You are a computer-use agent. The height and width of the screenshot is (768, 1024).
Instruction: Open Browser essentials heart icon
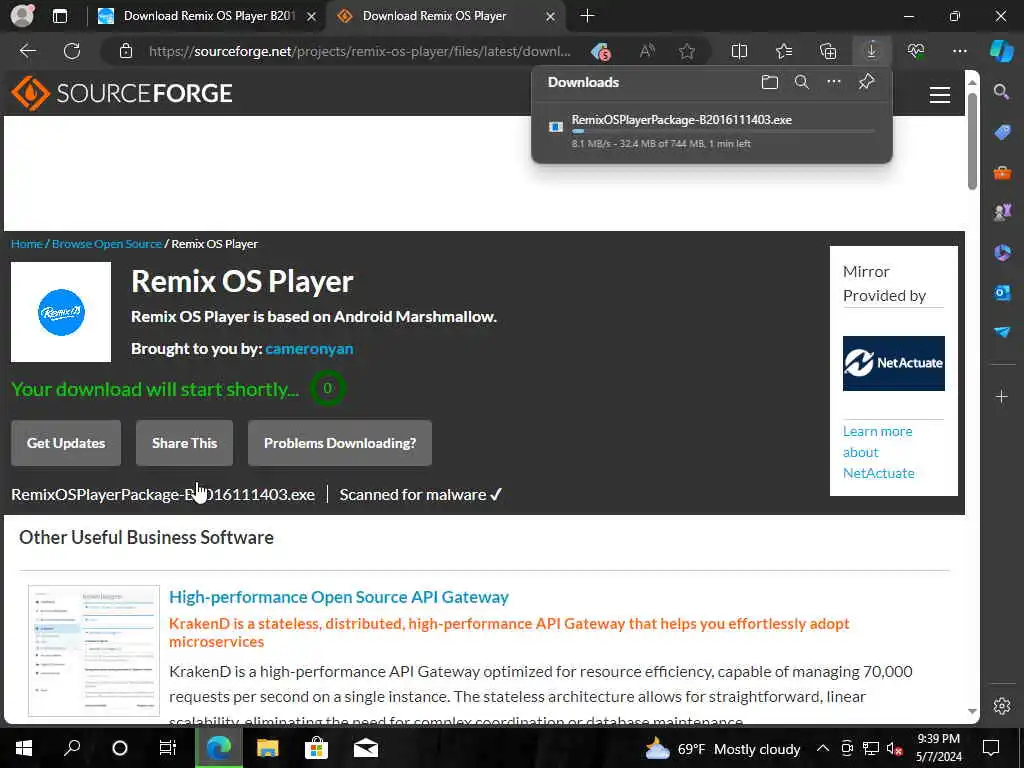pyautogui.click(x=916, y=51)
